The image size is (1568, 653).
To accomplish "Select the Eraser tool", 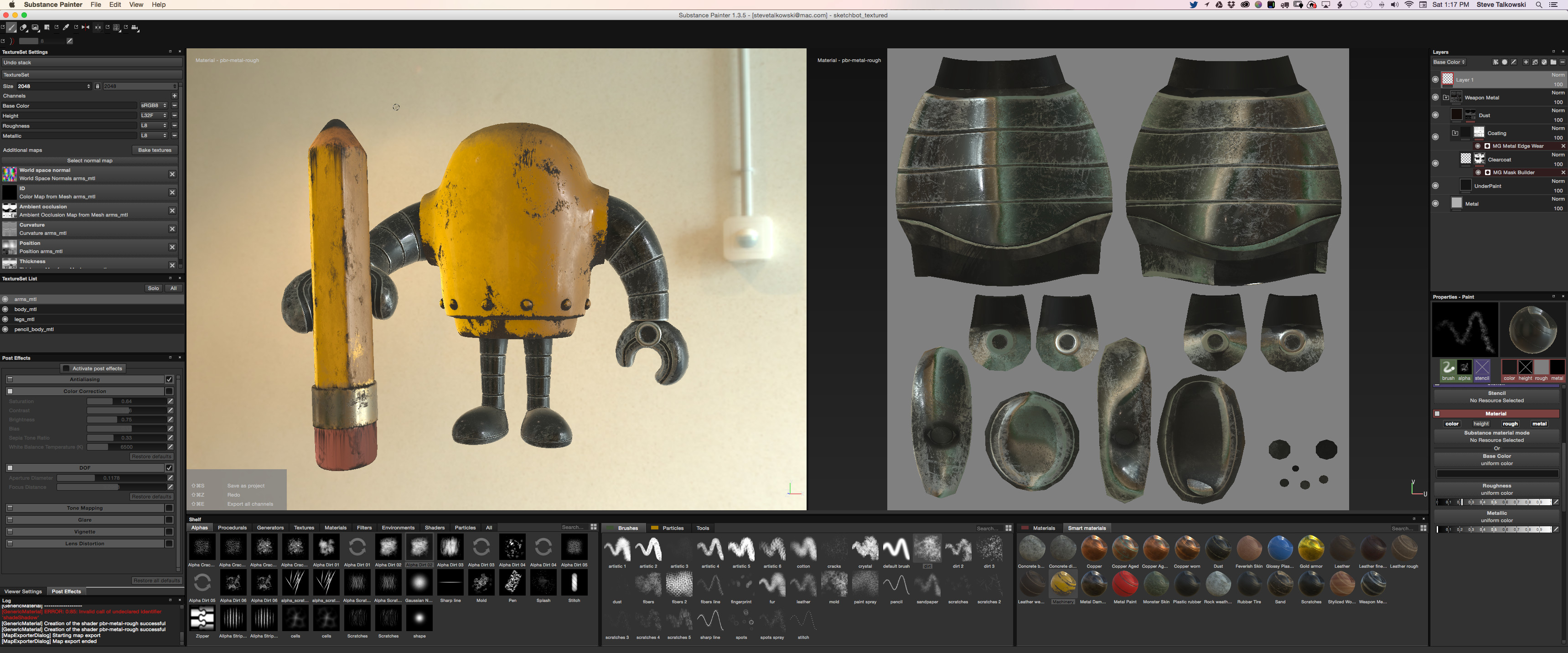I will pyautogui.click(x=23, y=27).
